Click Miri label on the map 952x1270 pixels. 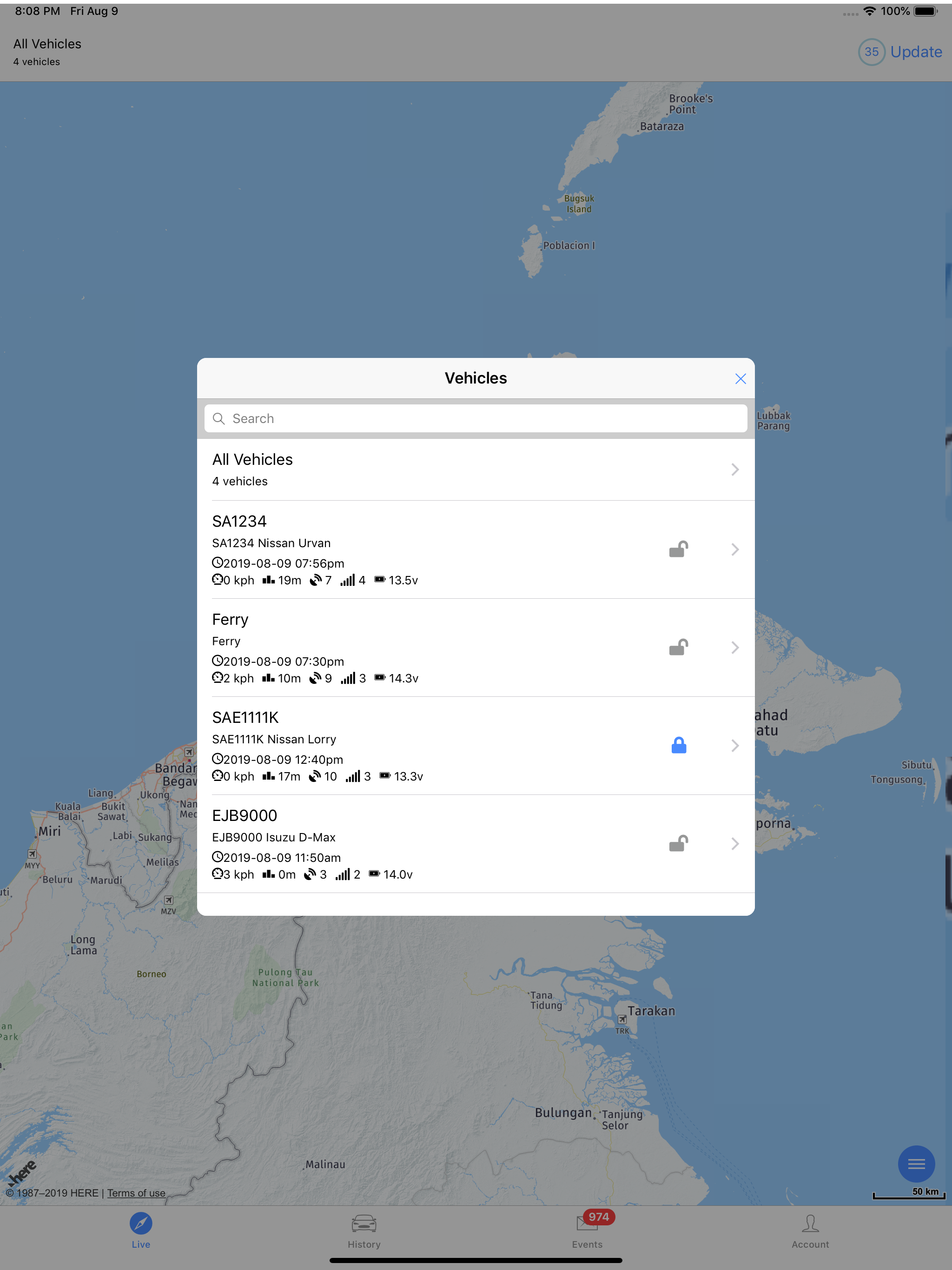(49, 831)
